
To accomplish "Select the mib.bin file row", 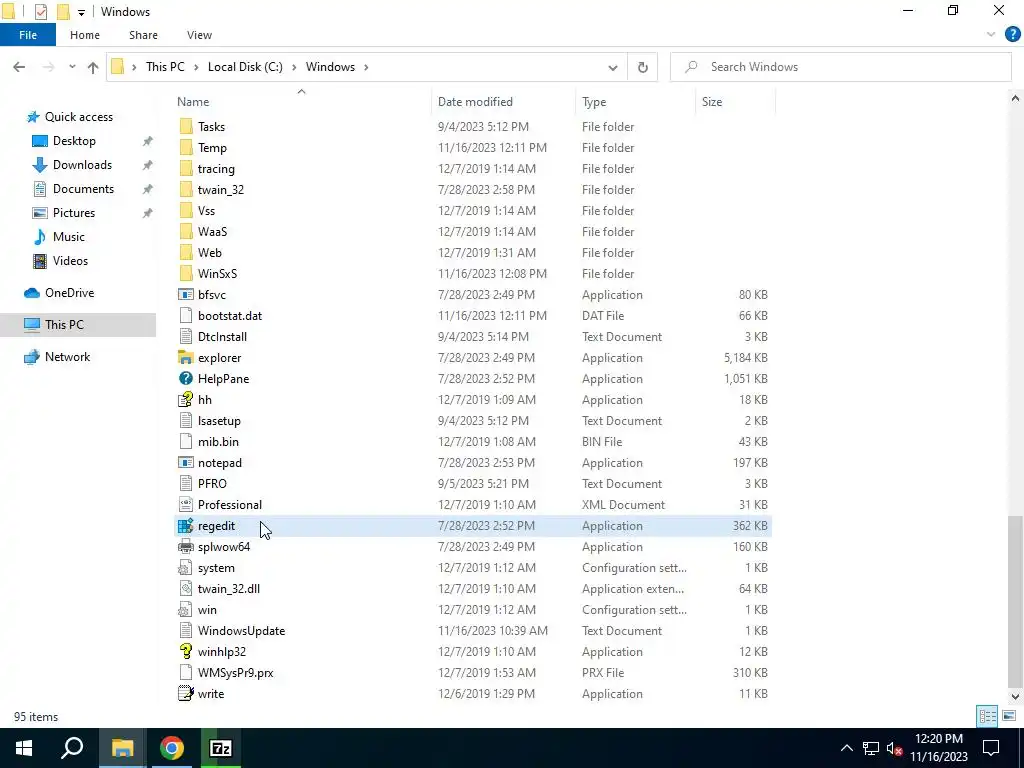I will pyautogui.click(x=474, y=442).
